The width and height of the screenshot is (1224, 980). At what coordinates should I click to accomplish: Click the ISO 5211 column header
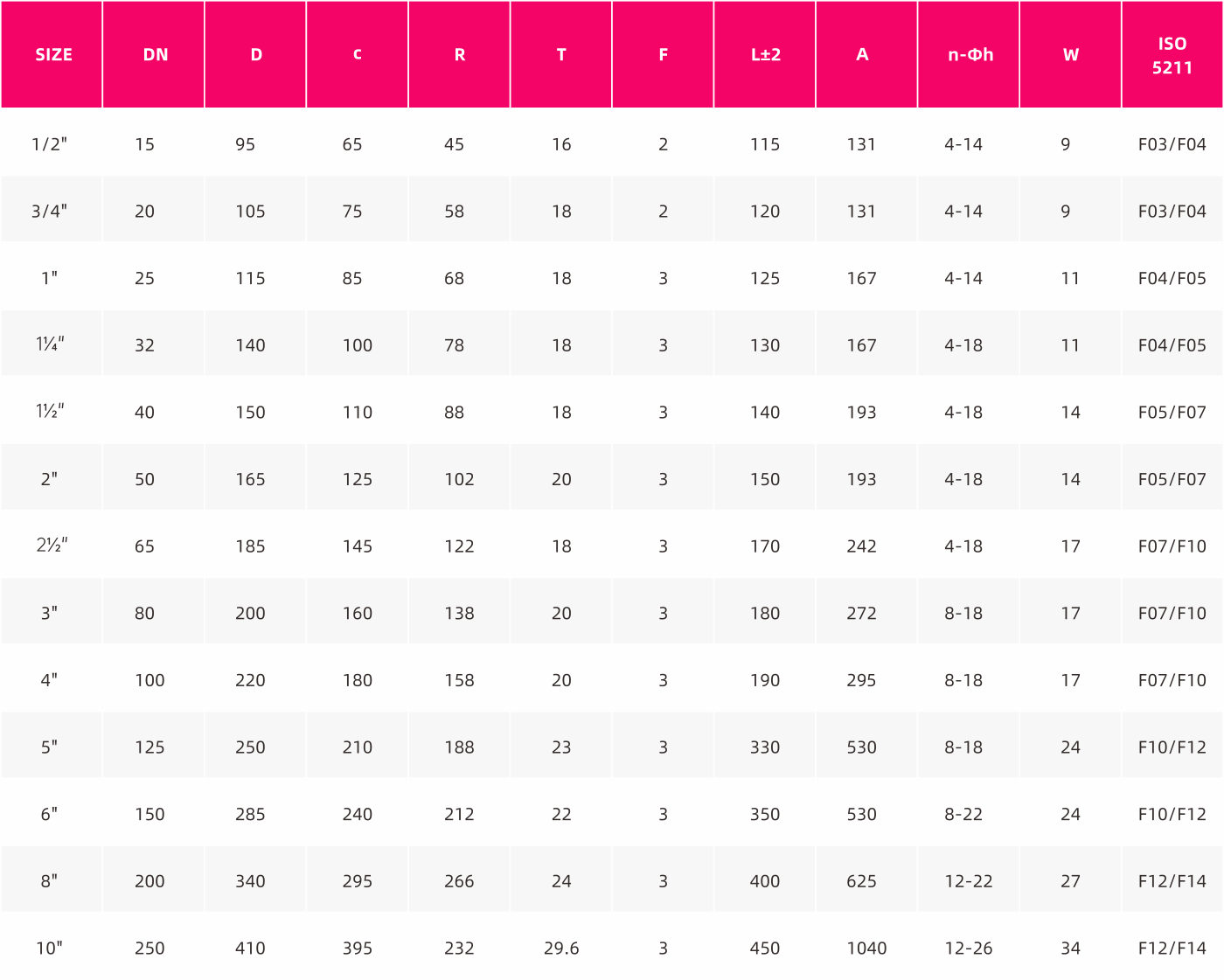(1172, 54)
